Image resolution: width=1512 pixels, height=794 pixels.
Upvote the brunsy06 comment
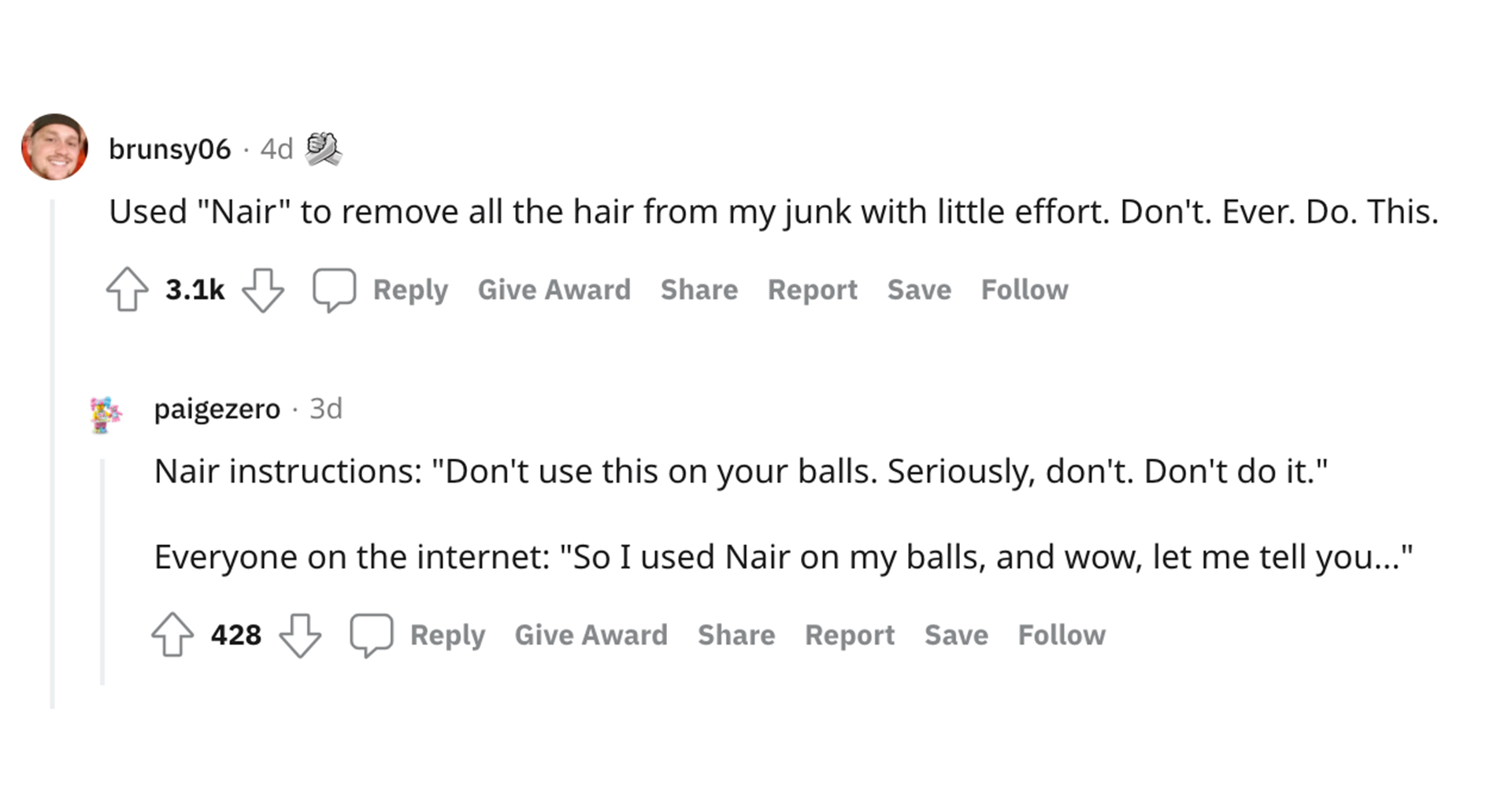pyautogui.click(x=127, y=290)
